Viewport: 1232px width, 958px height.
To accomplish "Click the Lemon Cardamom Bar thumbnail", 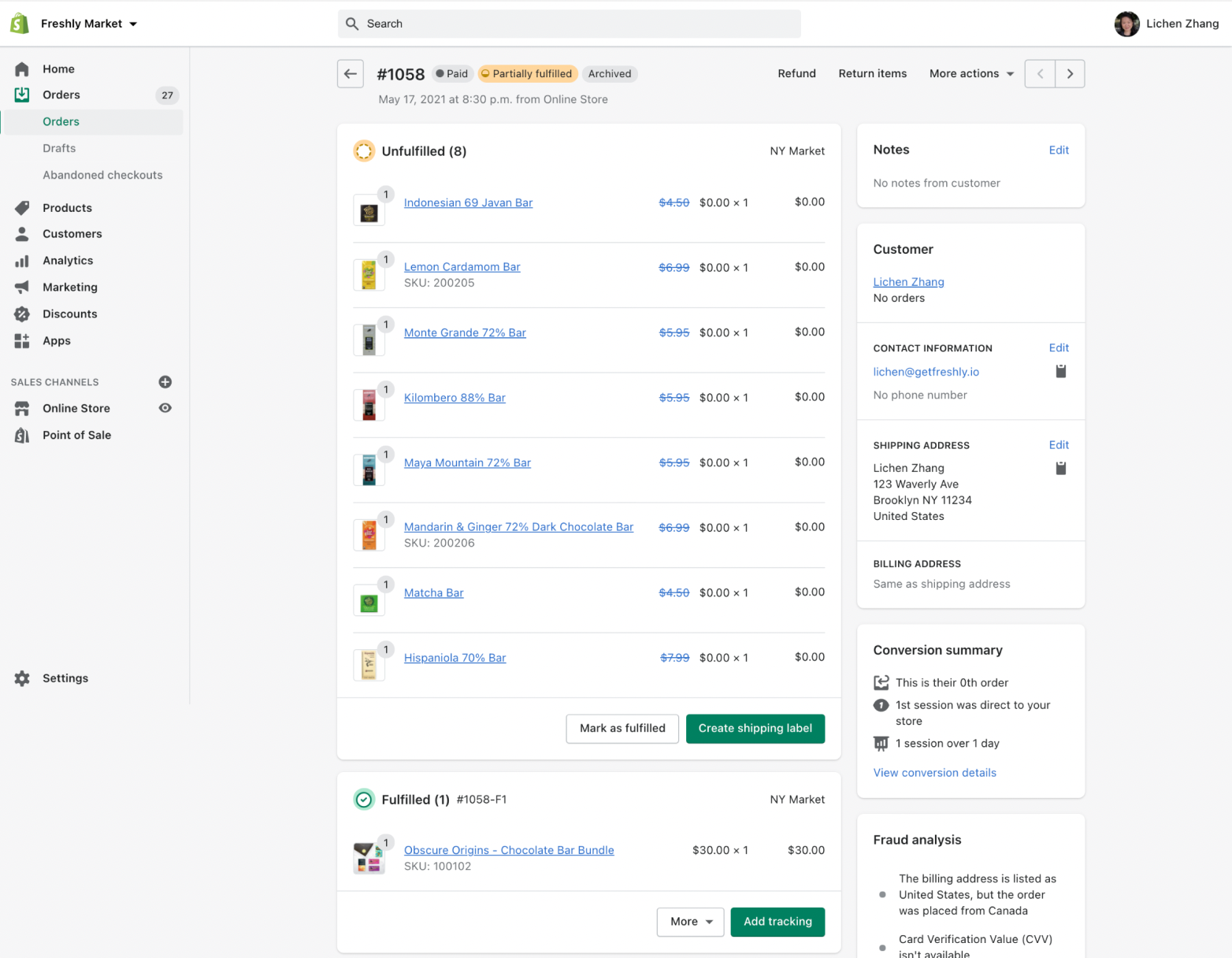I will tap(369, 276).
